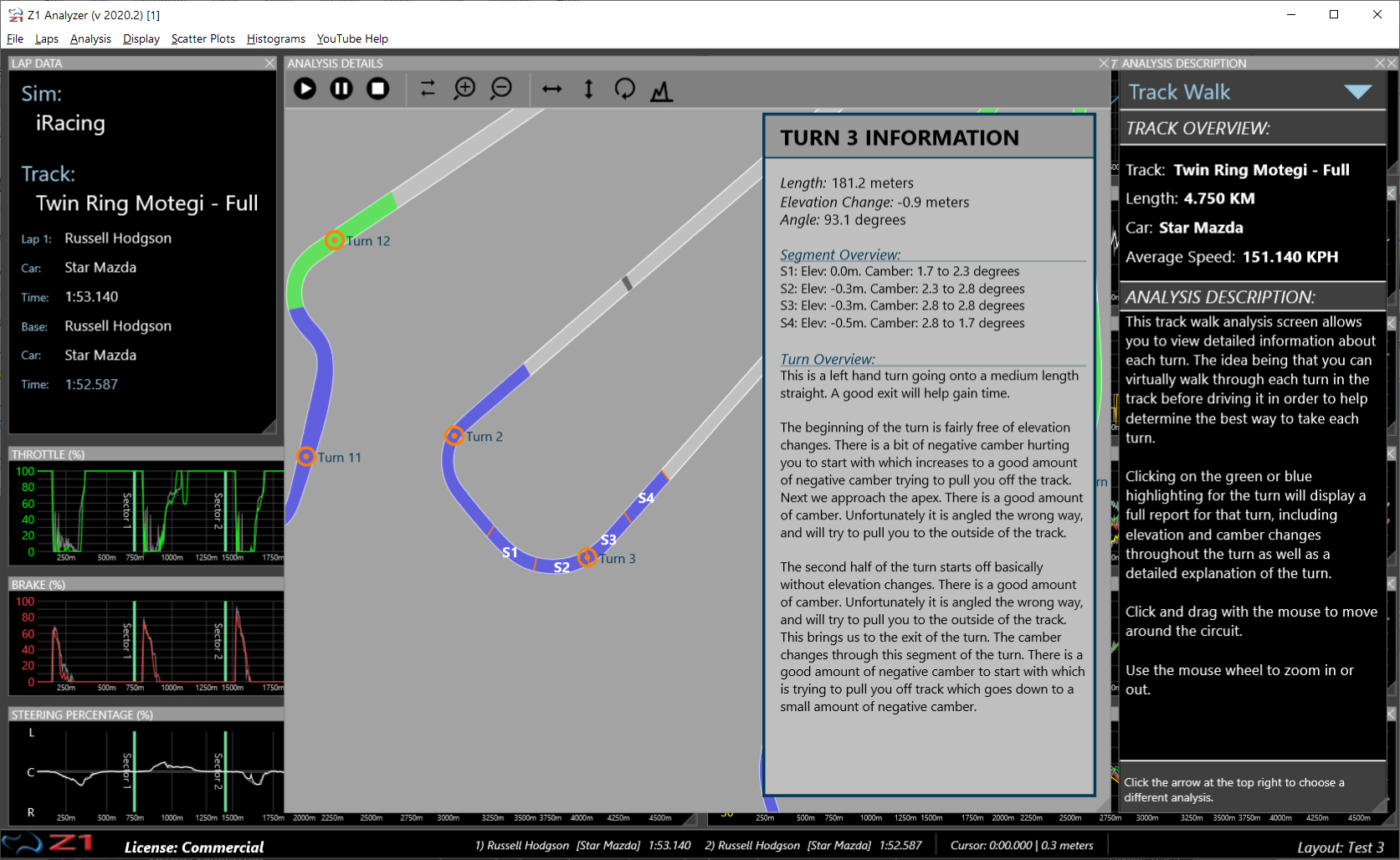Click the STEERING PERCENTAGE (%) graph header

coord(146,714)
